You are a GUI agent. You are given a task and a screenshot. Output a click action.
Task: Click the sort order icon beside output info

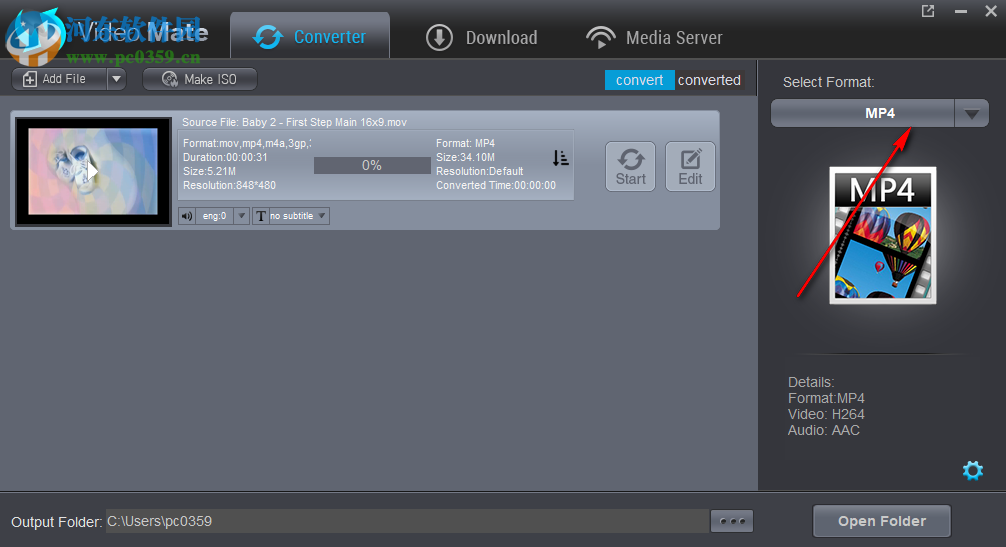click(560, 158)
